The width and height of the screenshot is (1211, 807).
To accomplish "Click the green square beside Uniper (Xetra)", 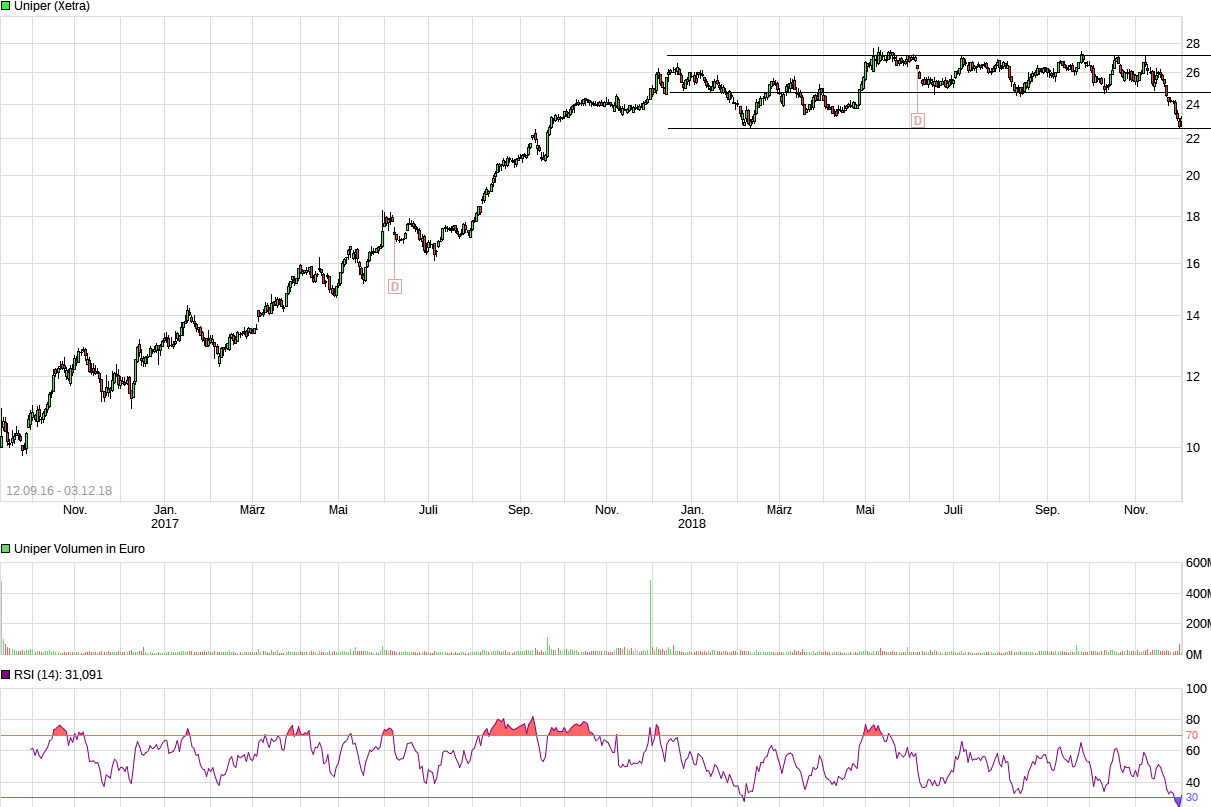I will (6, 6).
